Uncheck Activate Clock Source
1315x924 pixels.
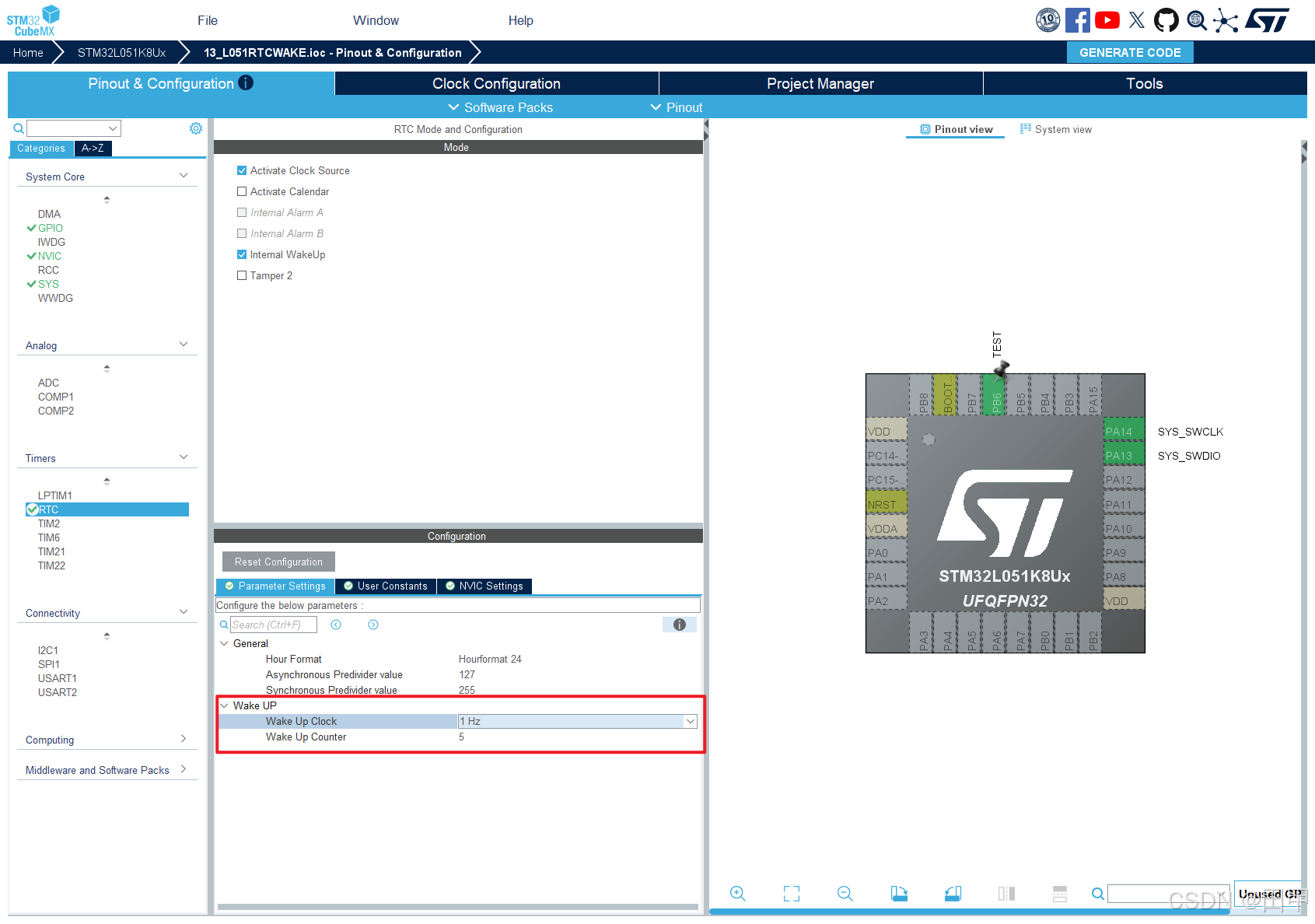click(242, 170)
